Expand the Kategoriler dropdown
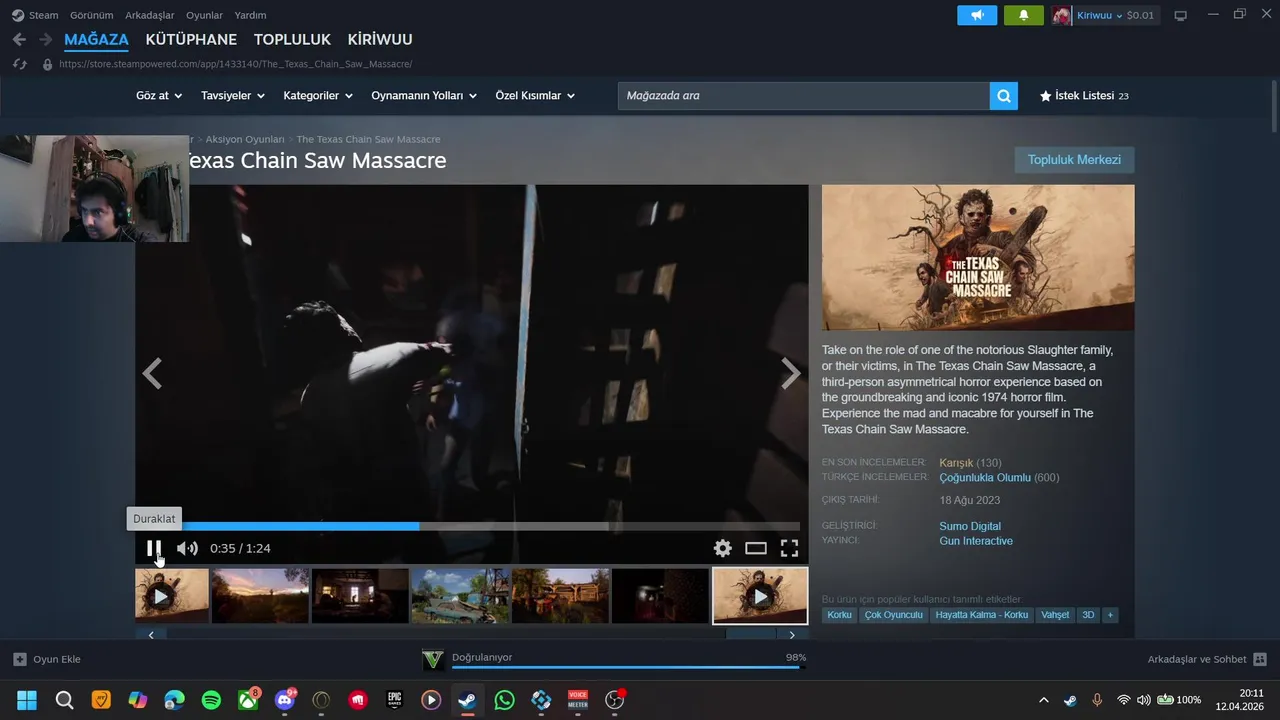 (318, 96)
